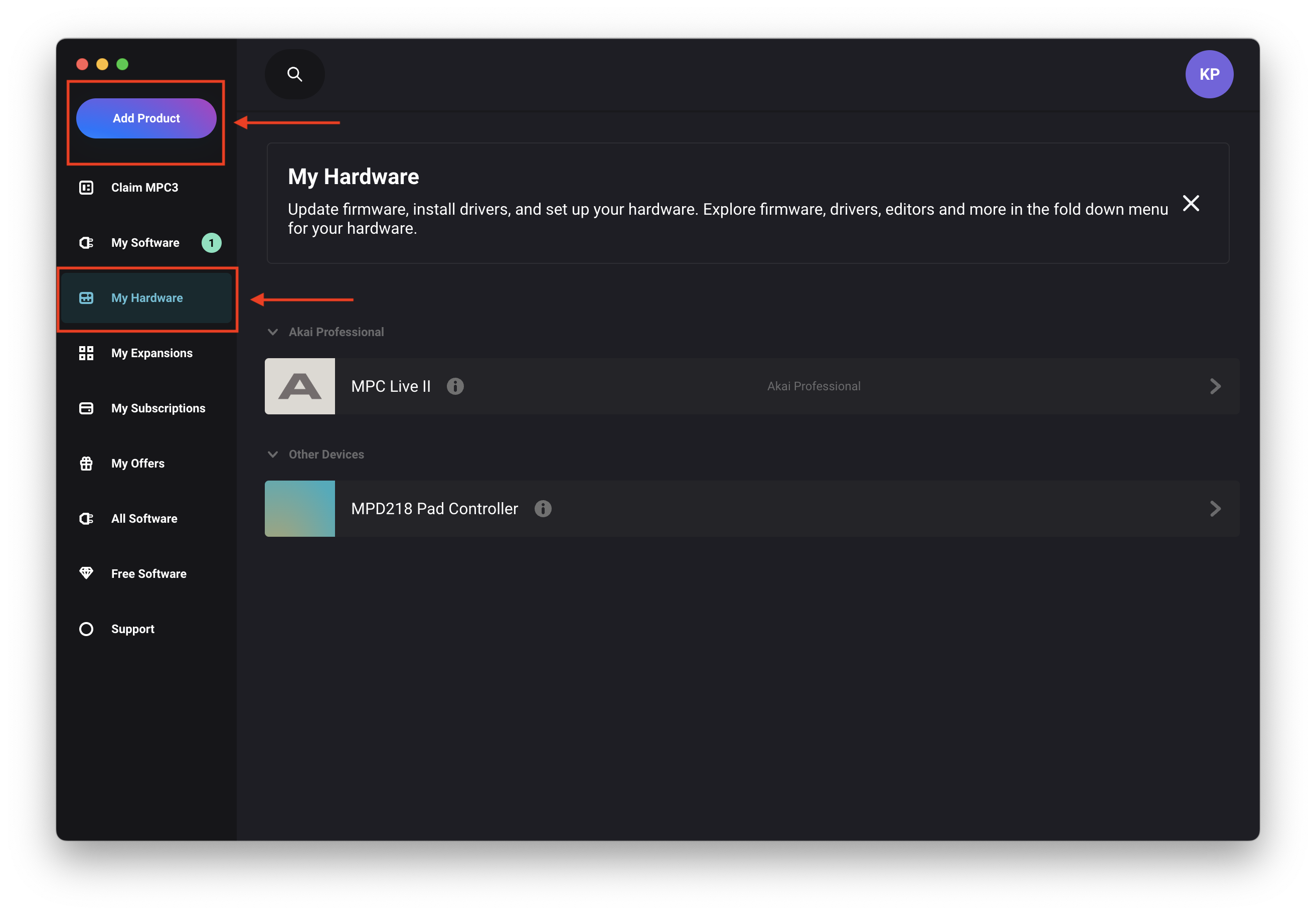Image resolution: width=1316 pixels, height=915 pixels.
Task: Expand MPC Live II row chevron
Action: 1215,386
